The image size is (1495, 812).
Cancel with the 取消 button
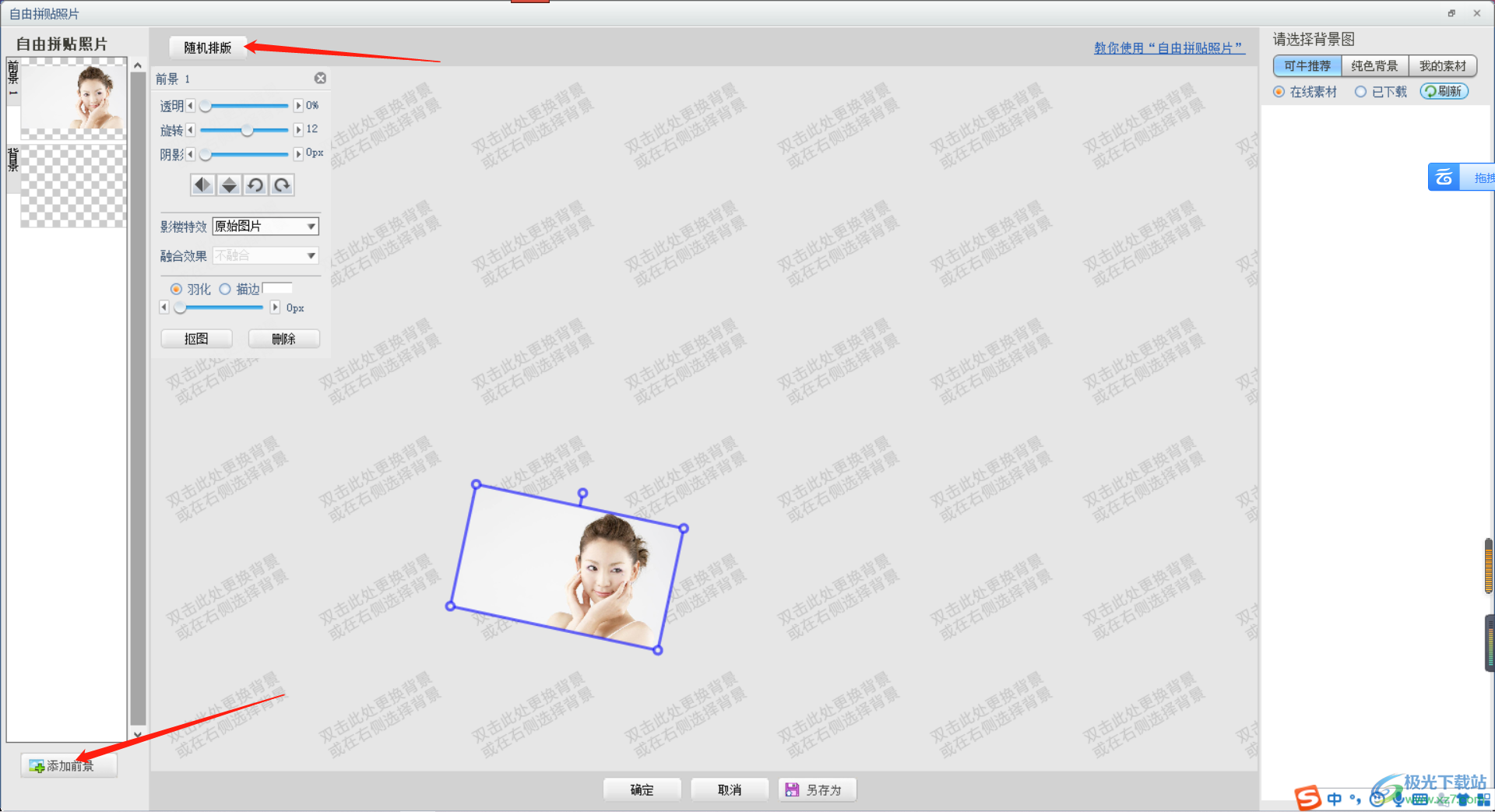tap(730, 789)
